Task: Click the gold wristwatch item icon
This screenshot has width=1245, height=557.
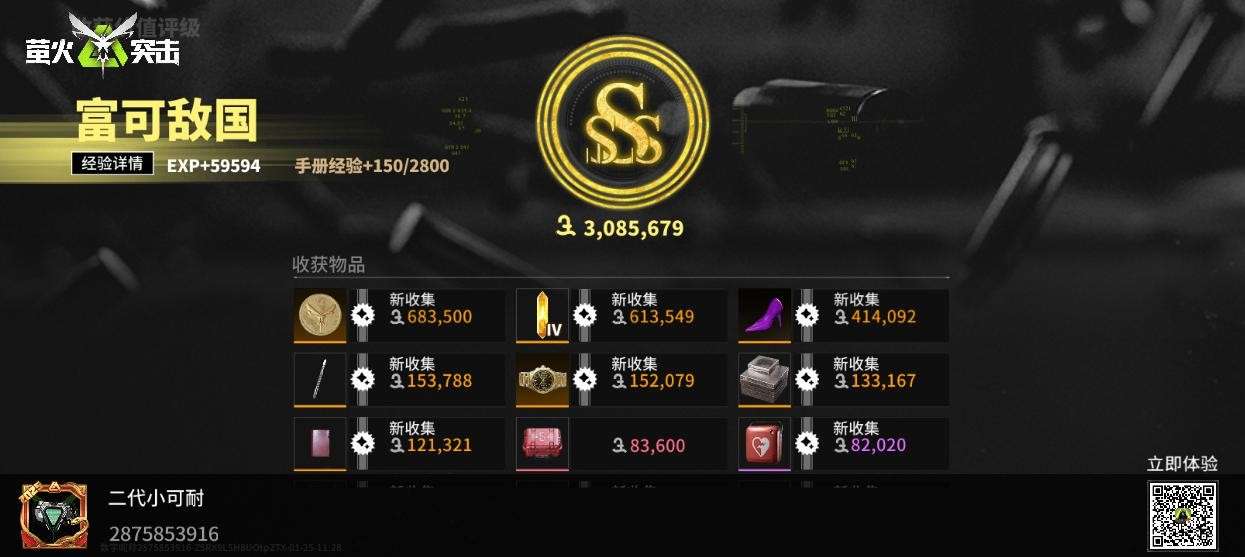Action: tap(542, 379)
